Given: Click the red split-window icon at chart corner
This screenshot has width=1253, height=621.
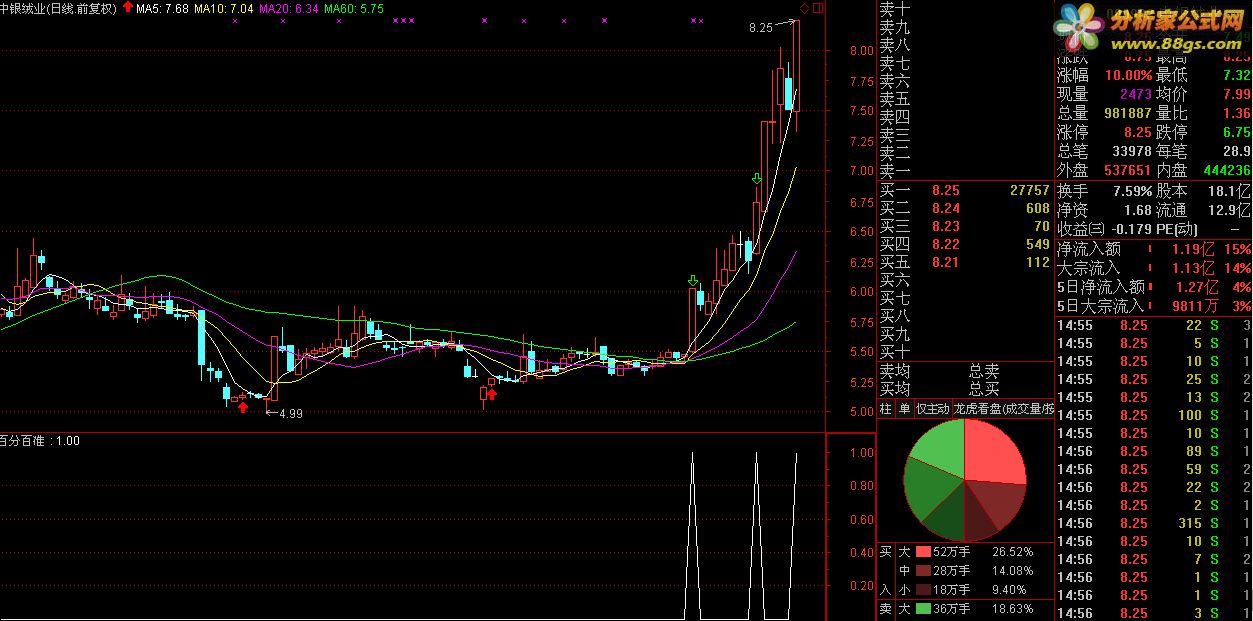Looking at the screenshot, I should pos(818,8).
